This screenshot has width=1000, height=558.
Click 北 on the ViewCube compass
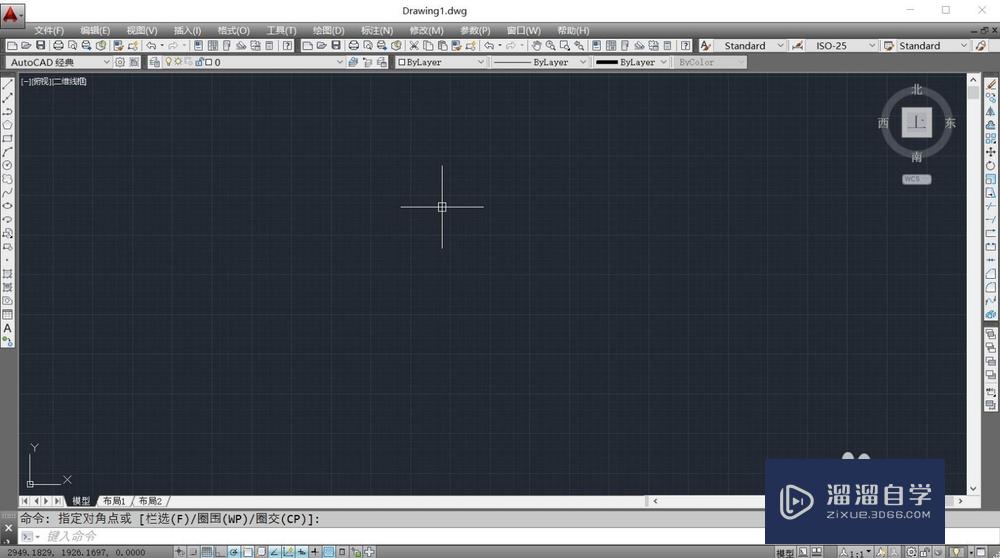[917, 89]
